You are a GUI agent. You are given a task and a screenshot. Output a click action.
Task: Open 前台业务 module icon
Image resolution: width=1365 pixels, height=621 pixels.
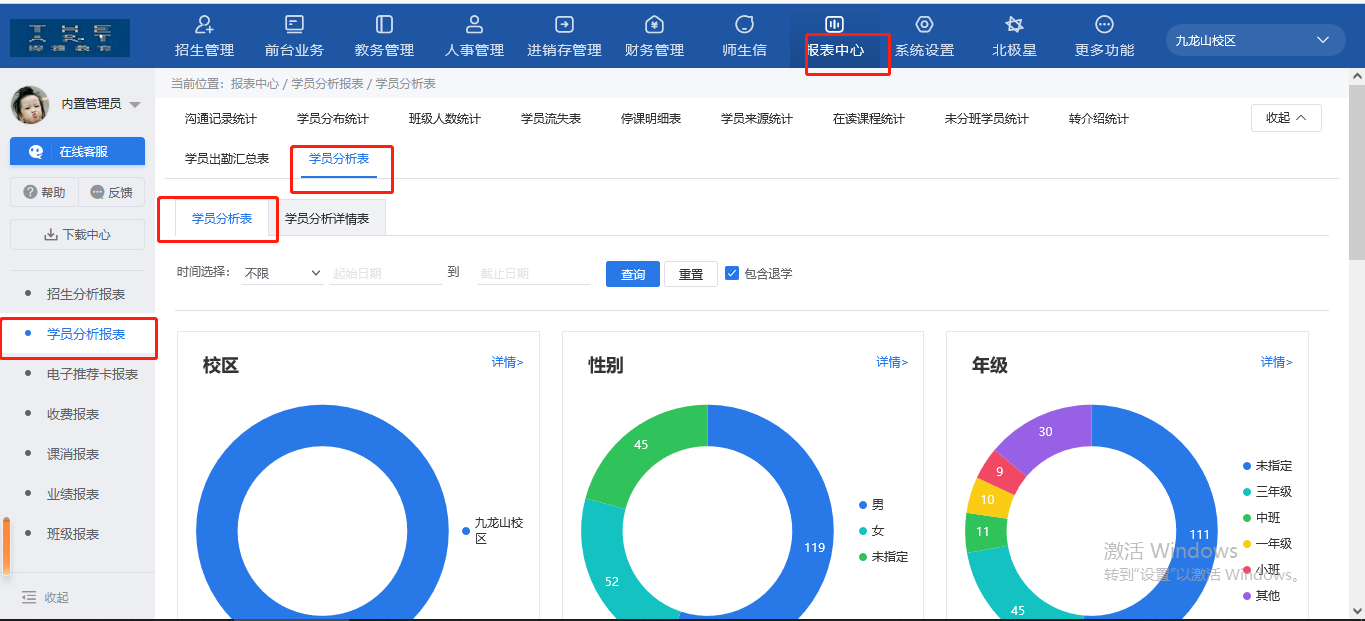coord(294,24)
